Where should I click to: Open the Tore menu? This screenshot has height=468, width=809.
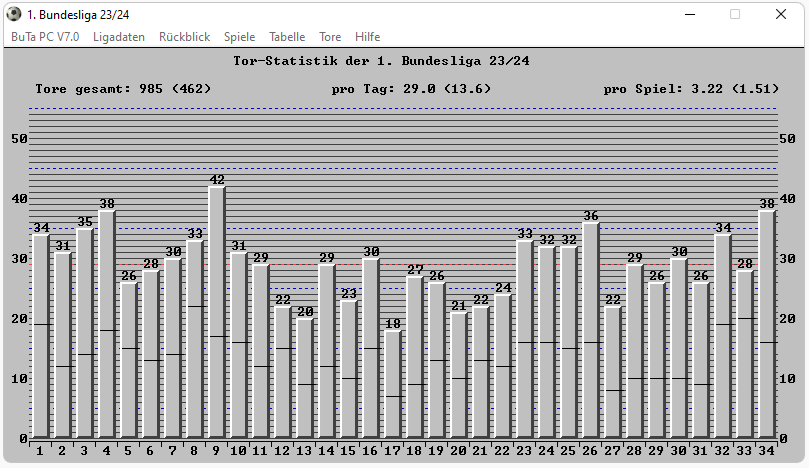click(330, 37)
